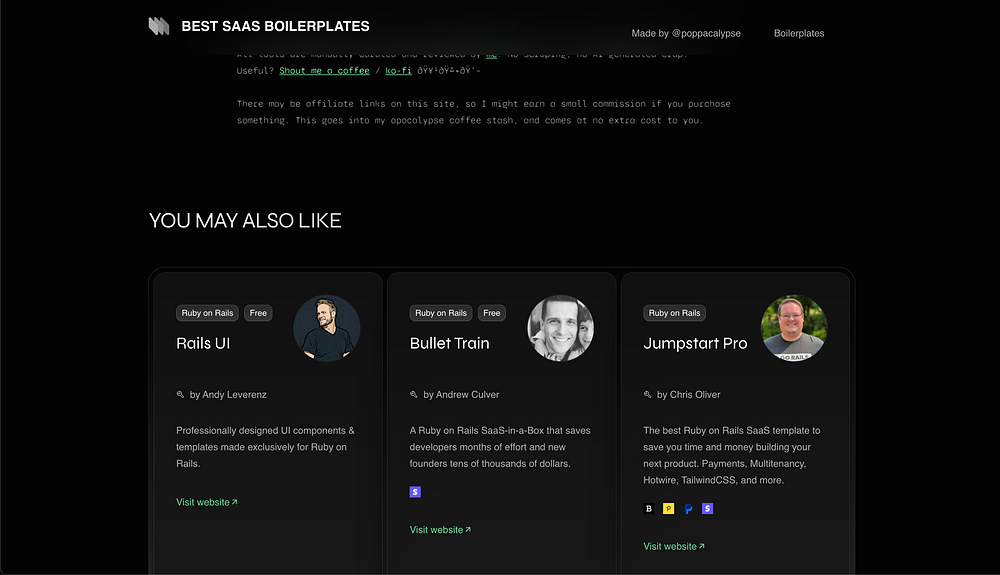Image resolution: width=1000 pixels, height=575 pixels.
Task: Click Stripe payment icon on Bullet Train card
Action: click(415, 492)
